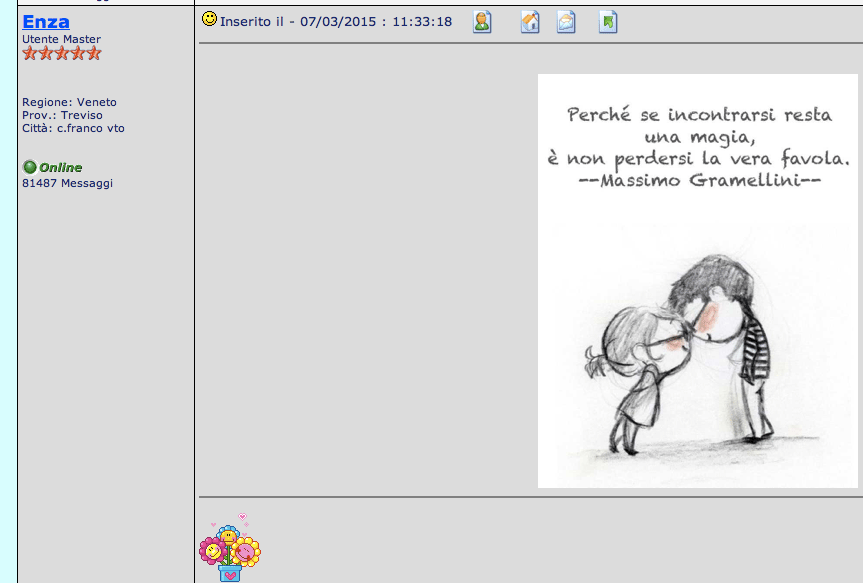Click the green Online status indicator
The height and width of the screenshot is (583, 863).
click(53, 167)
